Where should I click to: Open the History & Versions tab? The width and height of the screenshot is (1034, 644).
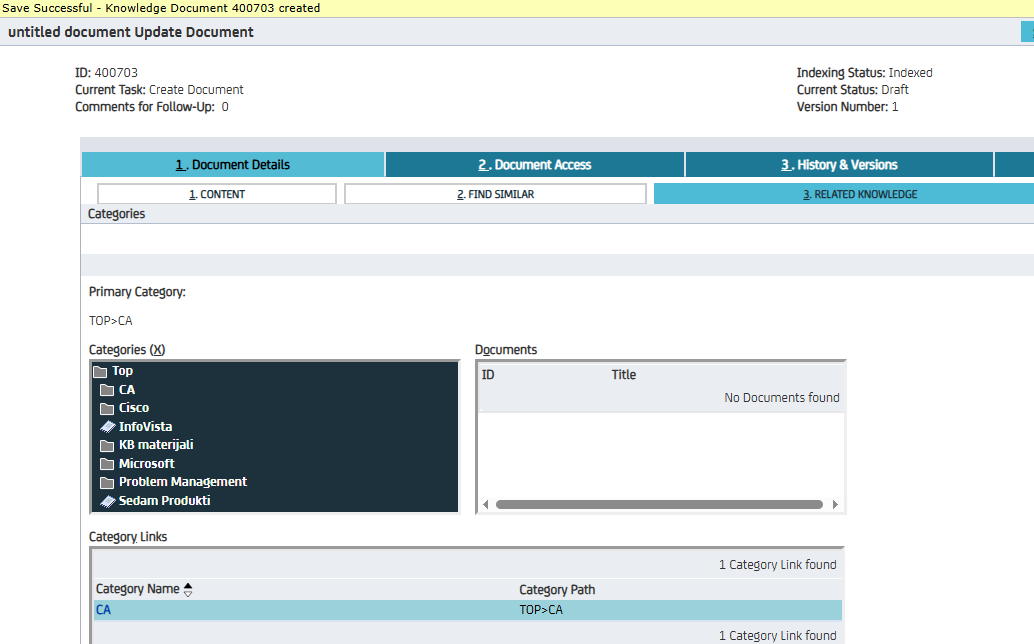click(839, 165)
